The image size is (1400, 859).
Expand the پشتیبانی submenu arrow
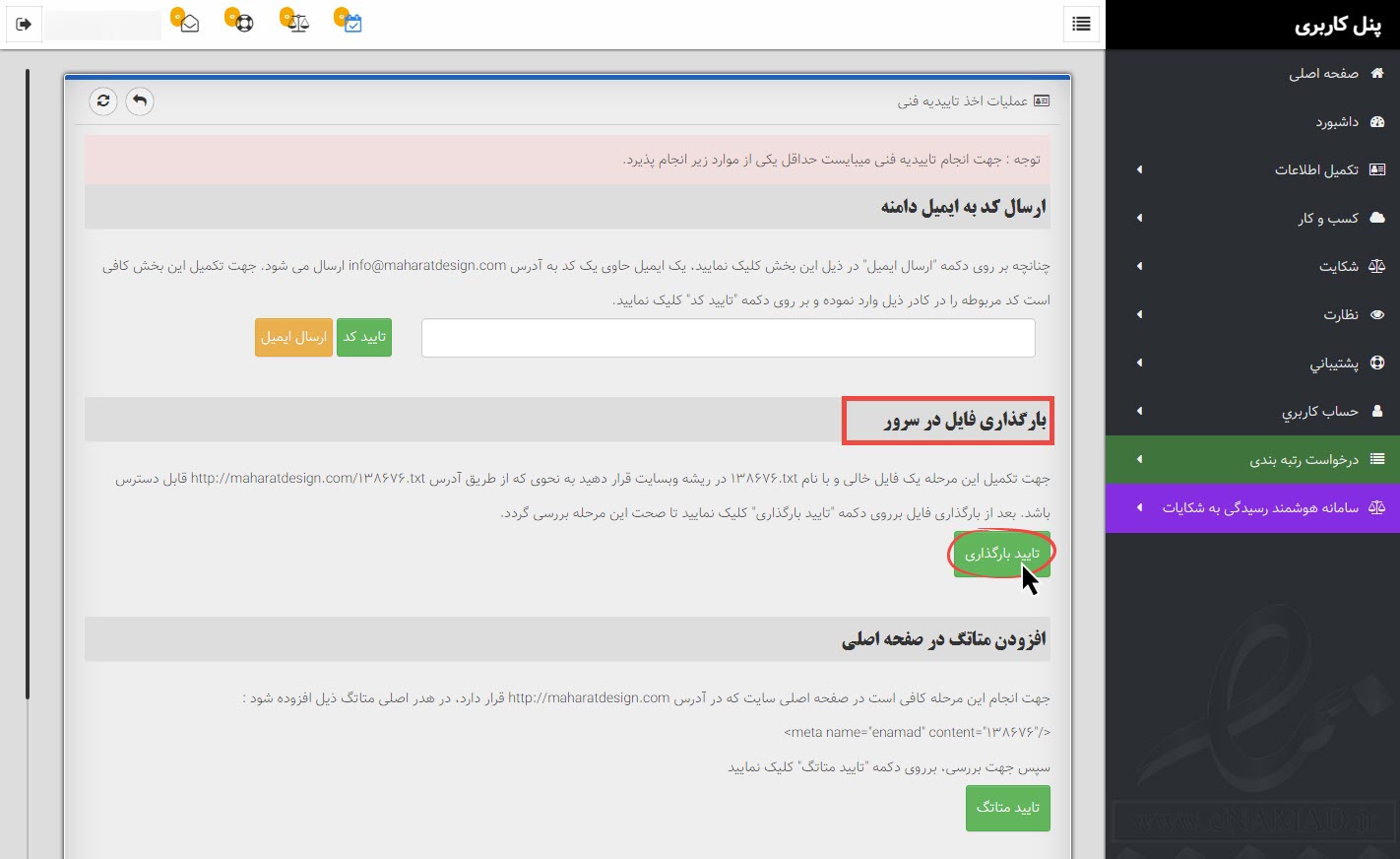[1139, 363]
